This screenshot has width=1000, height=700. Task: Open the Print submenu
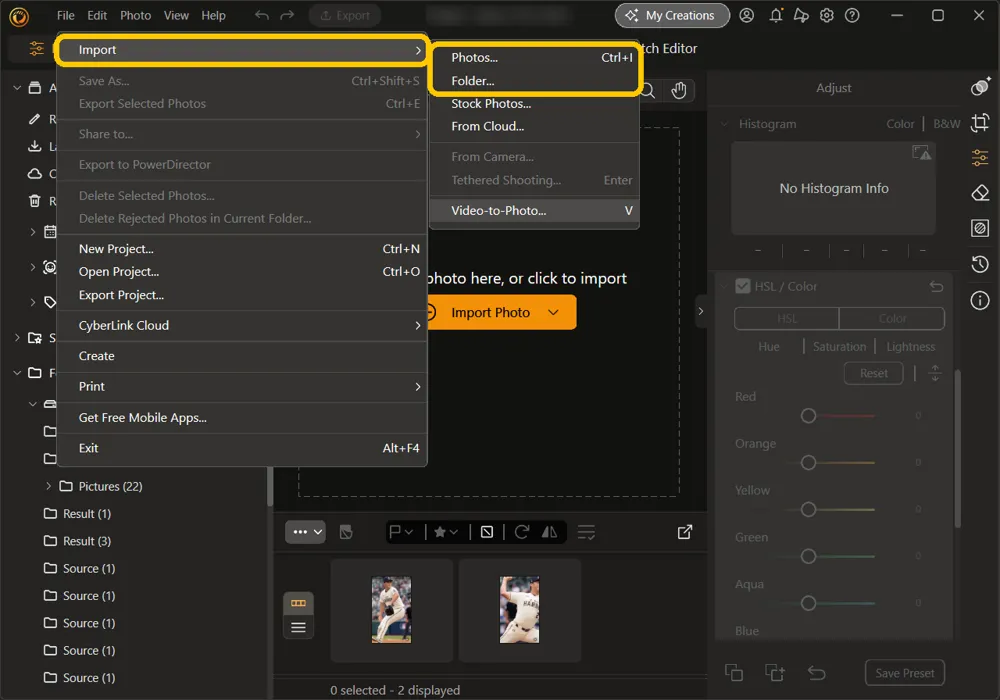(242, 386)
